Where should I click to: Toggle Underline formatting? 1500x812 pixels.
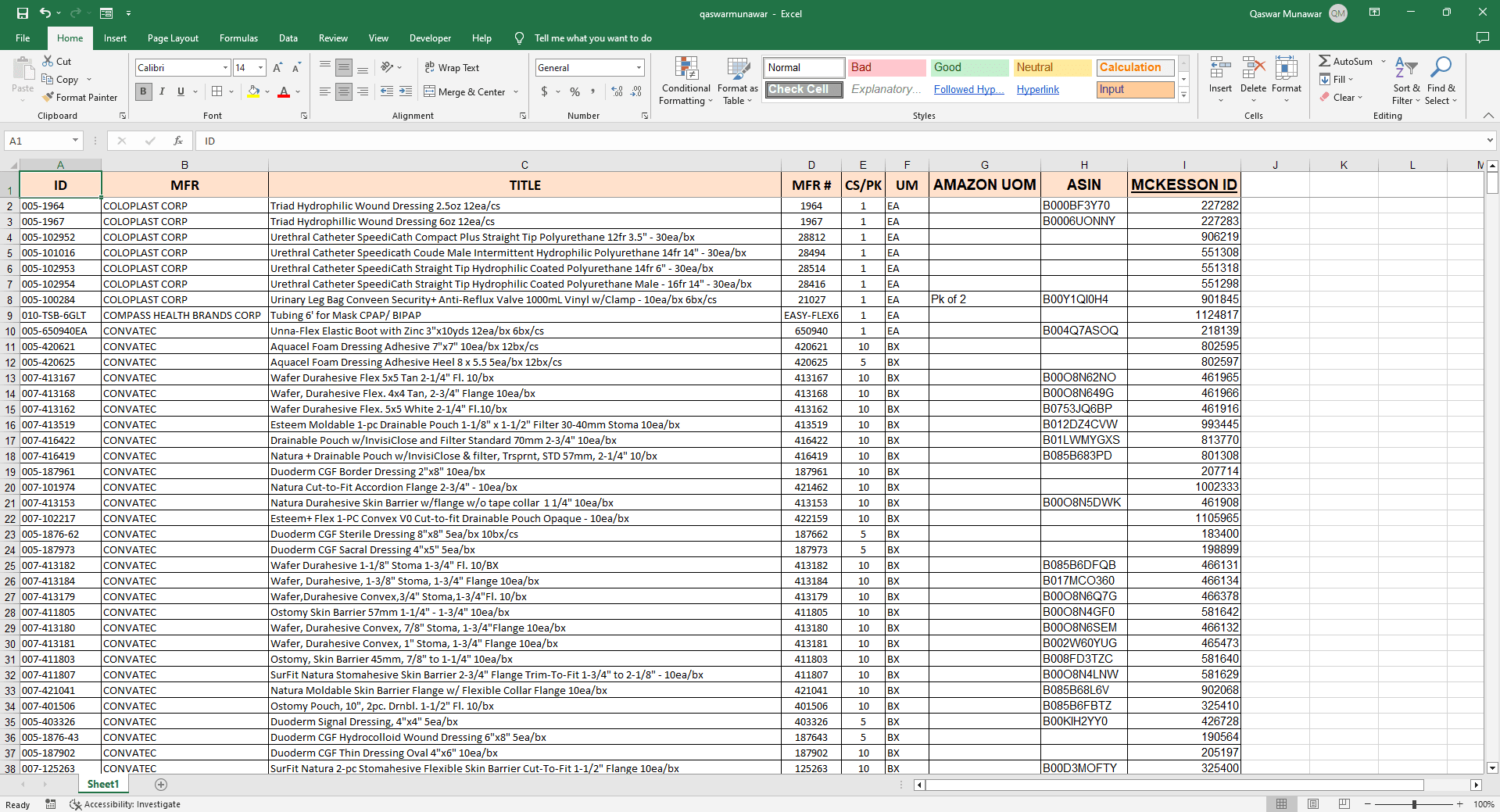point(181,91)
